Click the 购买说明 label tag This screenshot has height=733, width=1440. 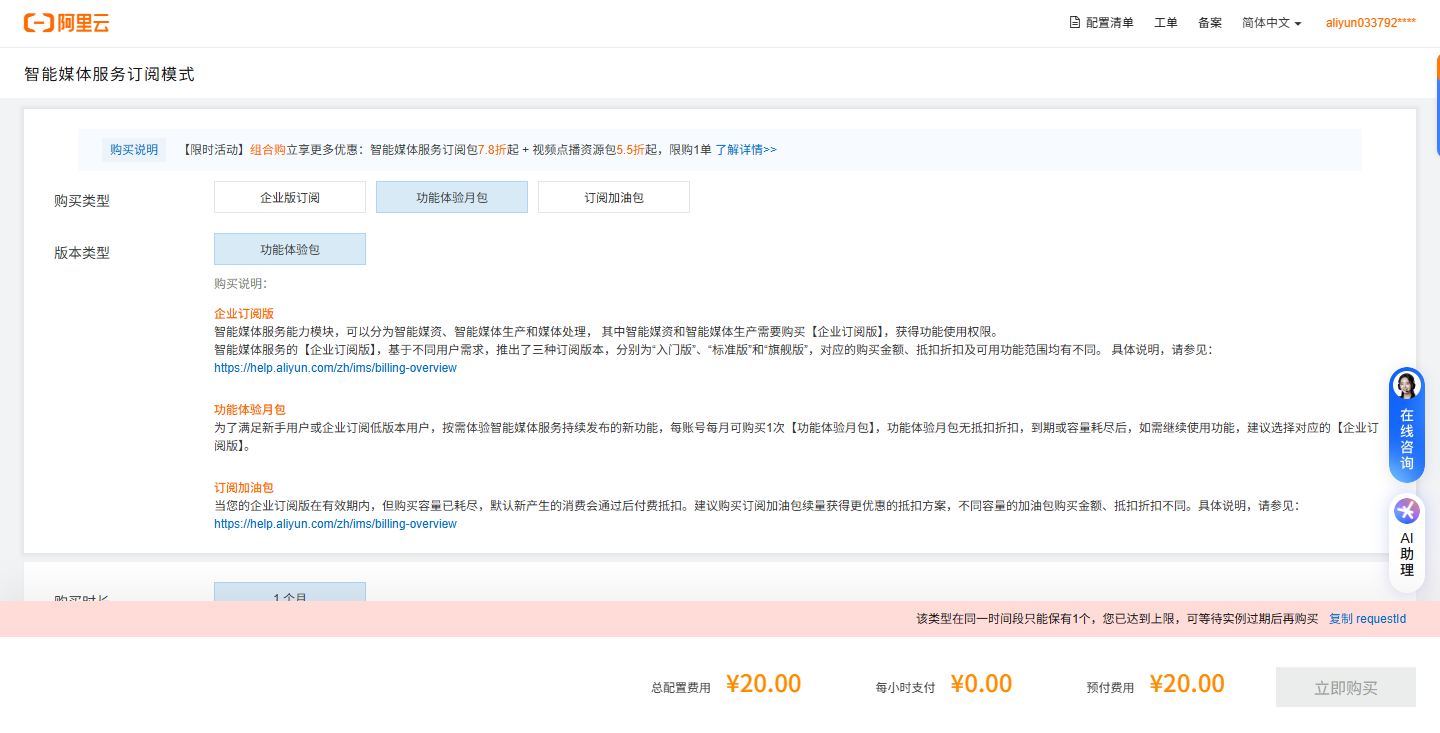point(134,150)
